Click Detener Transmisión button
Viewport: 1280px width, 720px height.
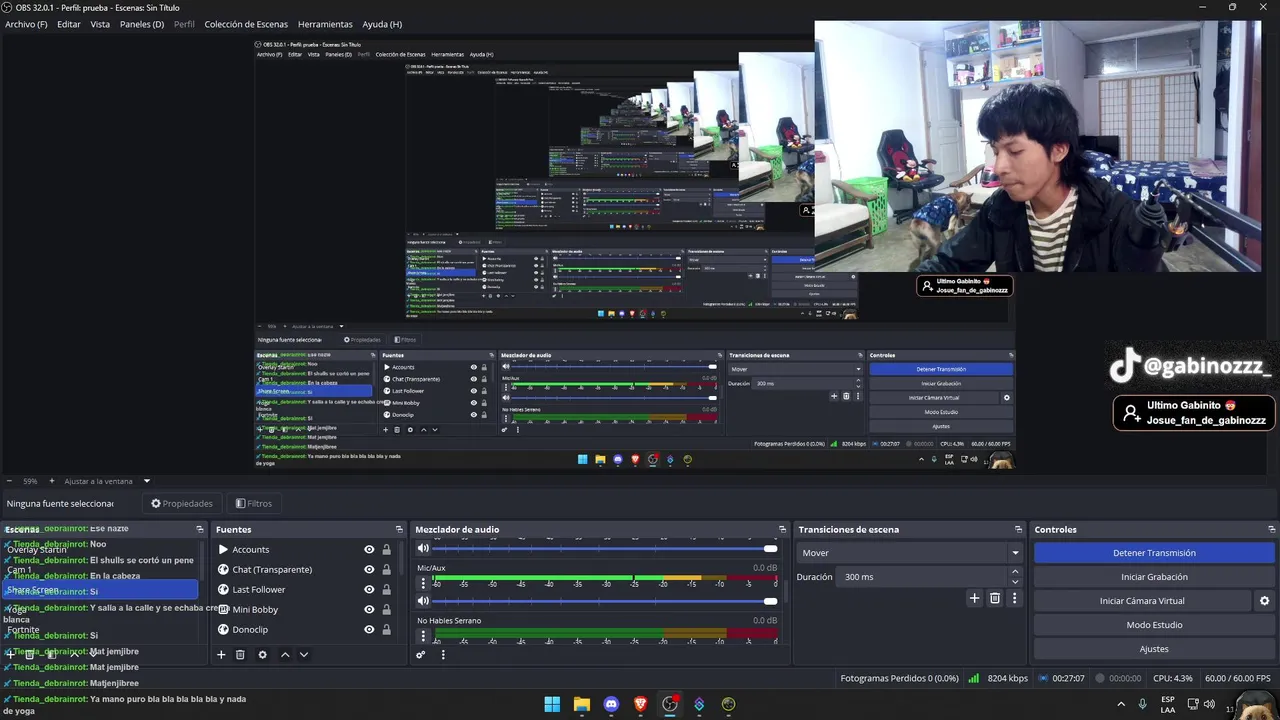point(1154,553)
